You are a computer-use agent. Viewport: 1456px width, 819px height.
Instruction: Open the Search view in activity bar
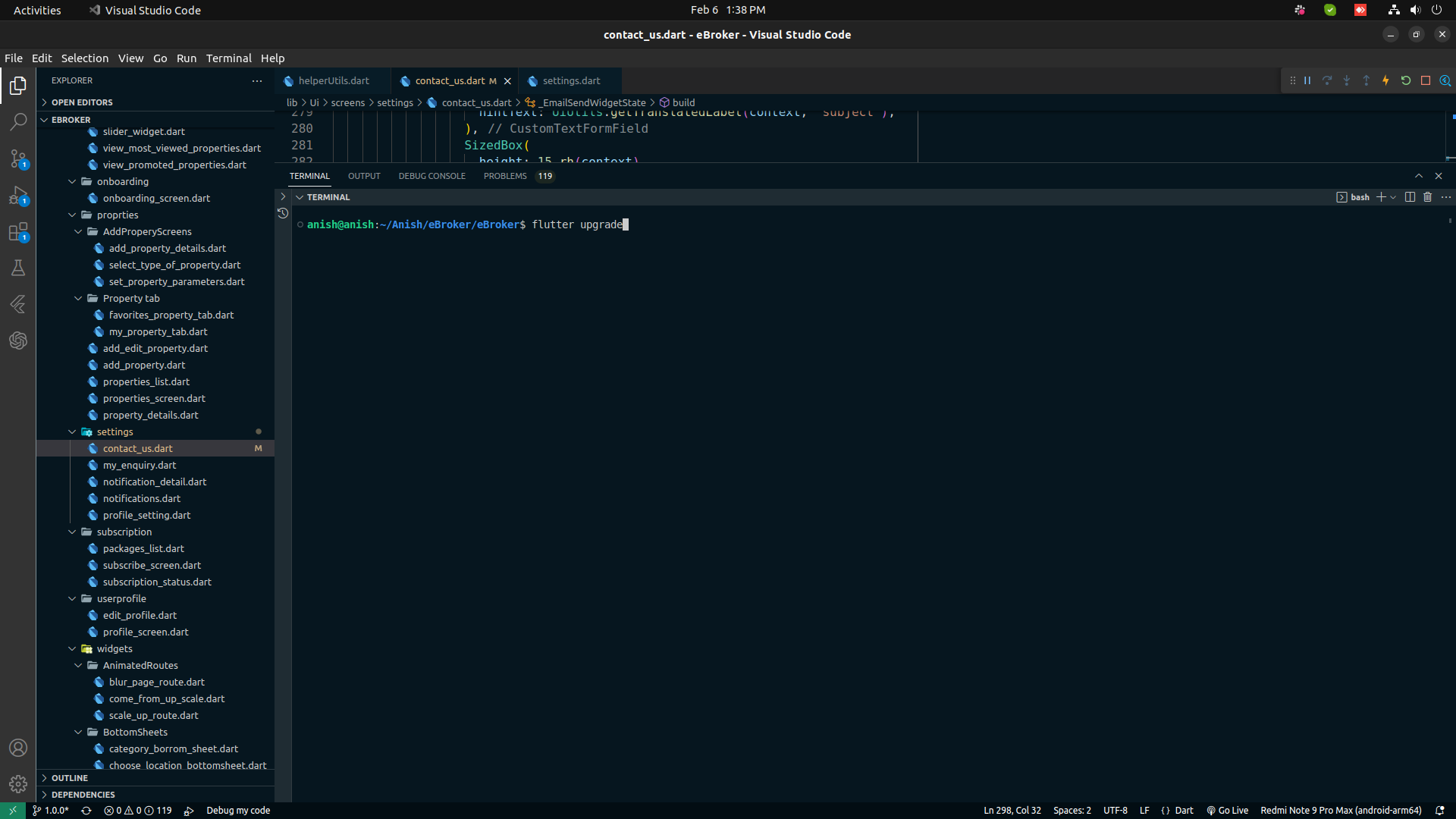click(18, 122)
